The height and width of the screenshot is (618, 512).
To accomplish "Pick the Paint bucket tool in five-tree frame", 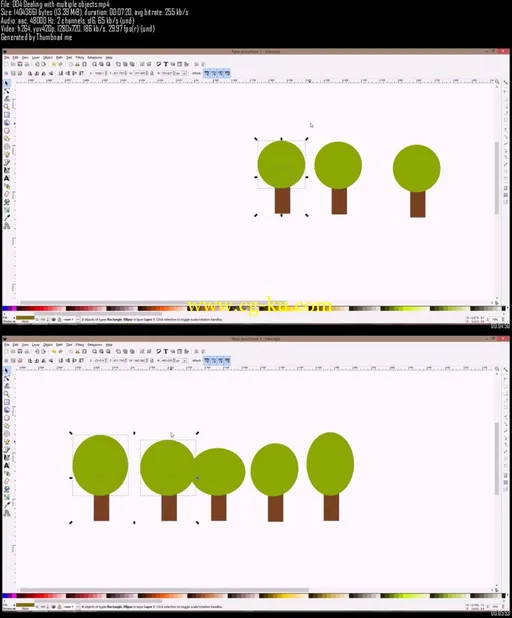I will point(7,489).
